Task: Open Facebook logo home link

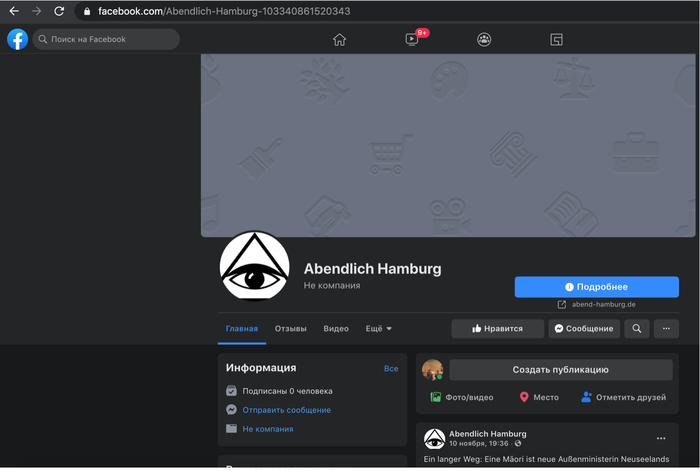Action: (x=17, y=39)
